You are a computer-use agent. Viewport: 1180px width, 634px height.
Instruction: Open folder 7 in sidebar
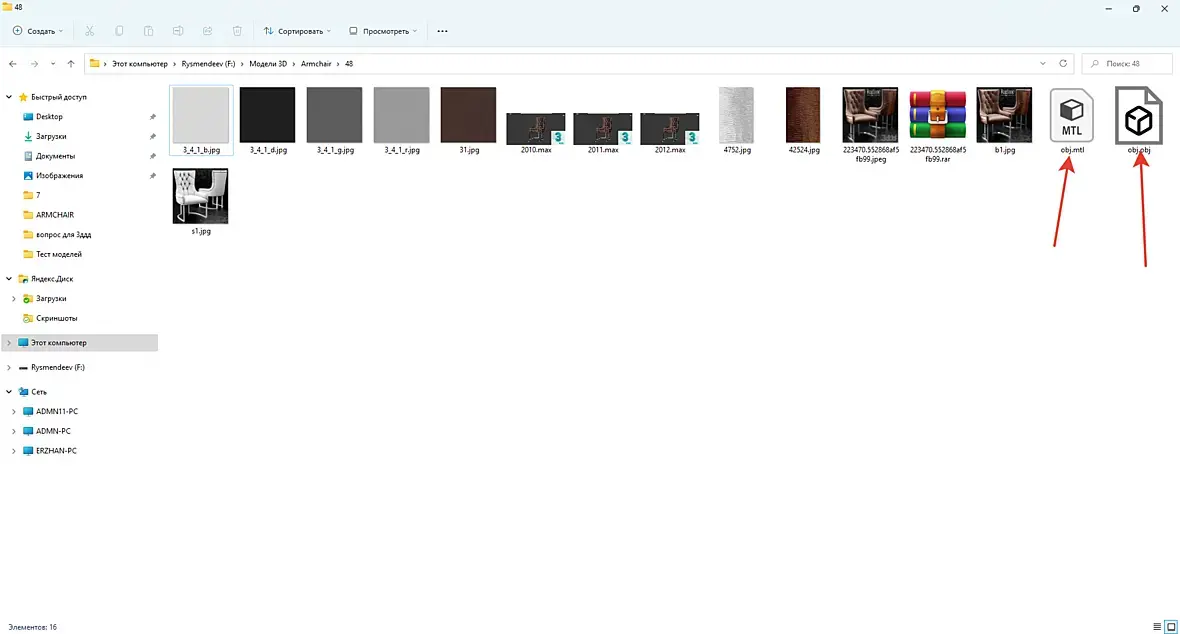click(38, 195)
